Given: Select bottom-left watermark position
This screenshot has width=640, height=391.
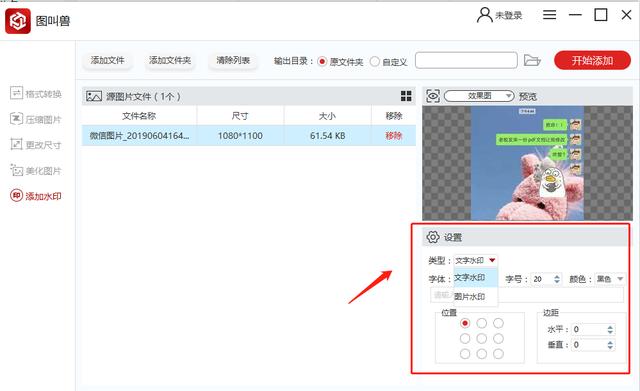Looking at the screenshot, I should point(465,354).
